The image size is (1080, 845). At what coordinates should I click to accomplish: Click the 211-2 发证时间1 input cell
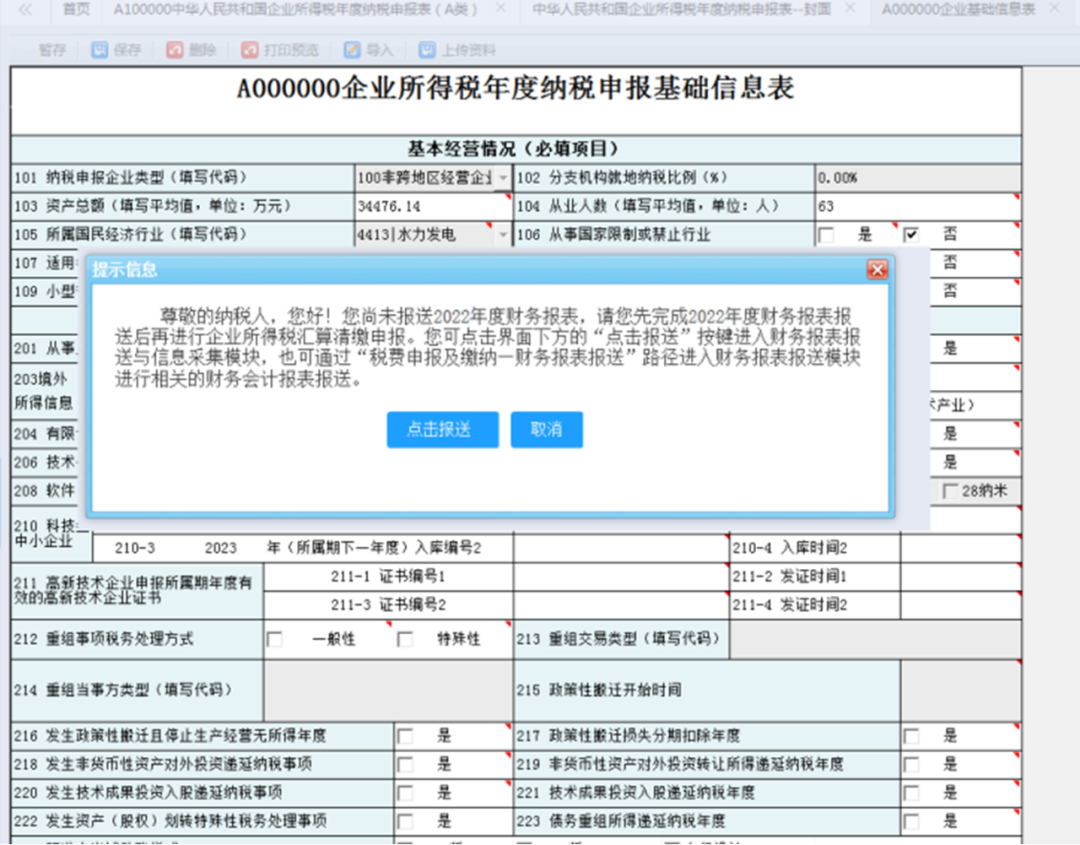(x=961, y=576)
